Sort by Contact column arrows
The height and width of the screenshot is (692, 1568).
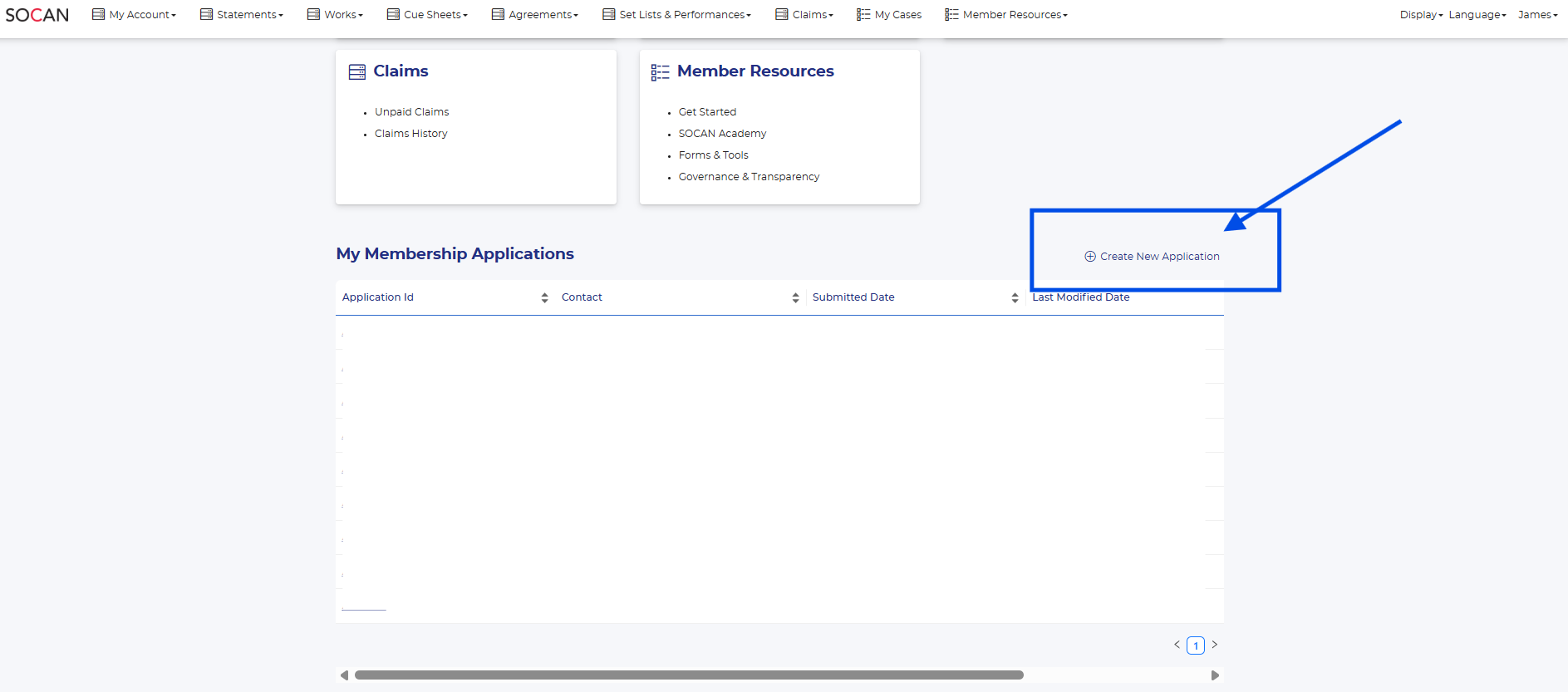795,297
